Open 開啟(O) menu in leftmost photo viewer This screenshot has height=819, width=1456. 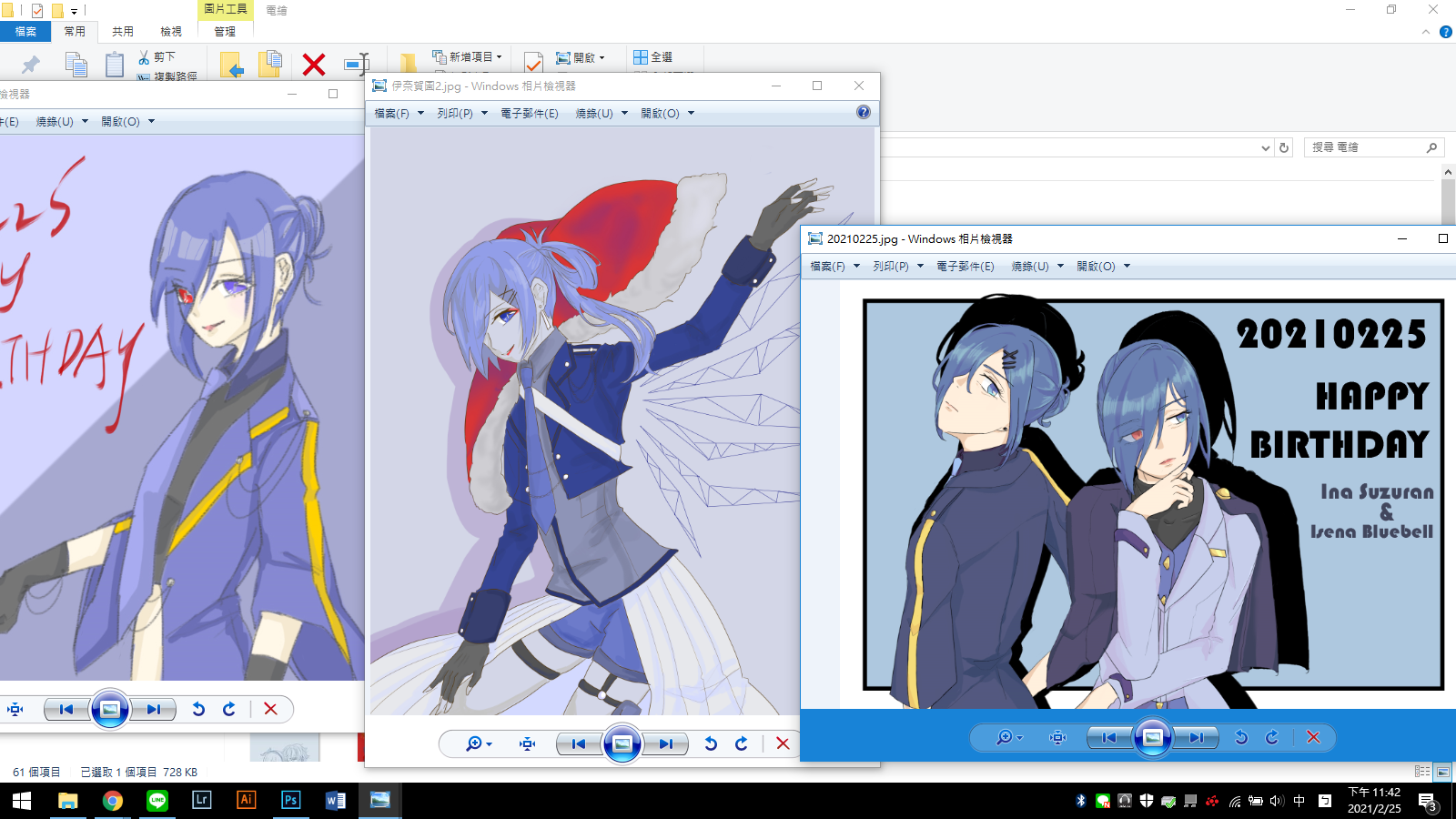(x=127, y=121)
